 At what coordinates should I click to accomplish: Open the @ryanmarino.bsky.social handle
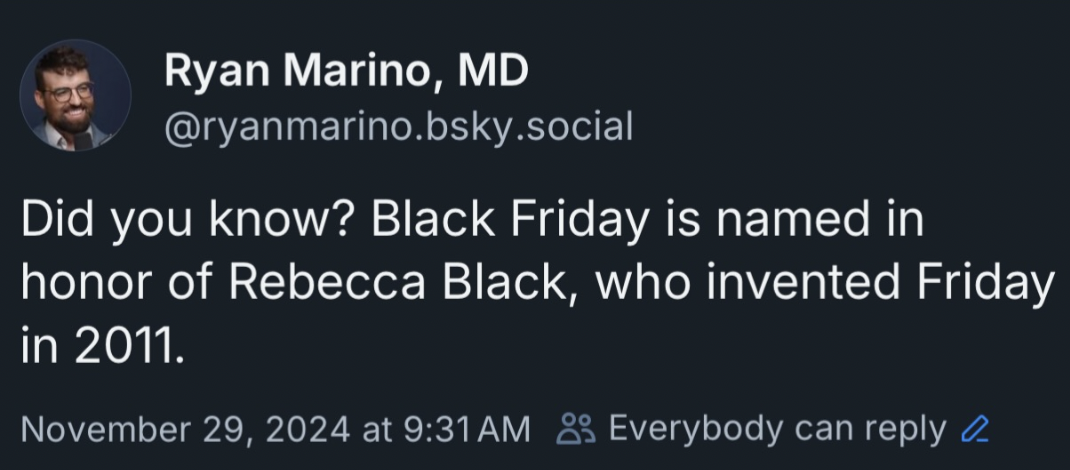point(397,126)
